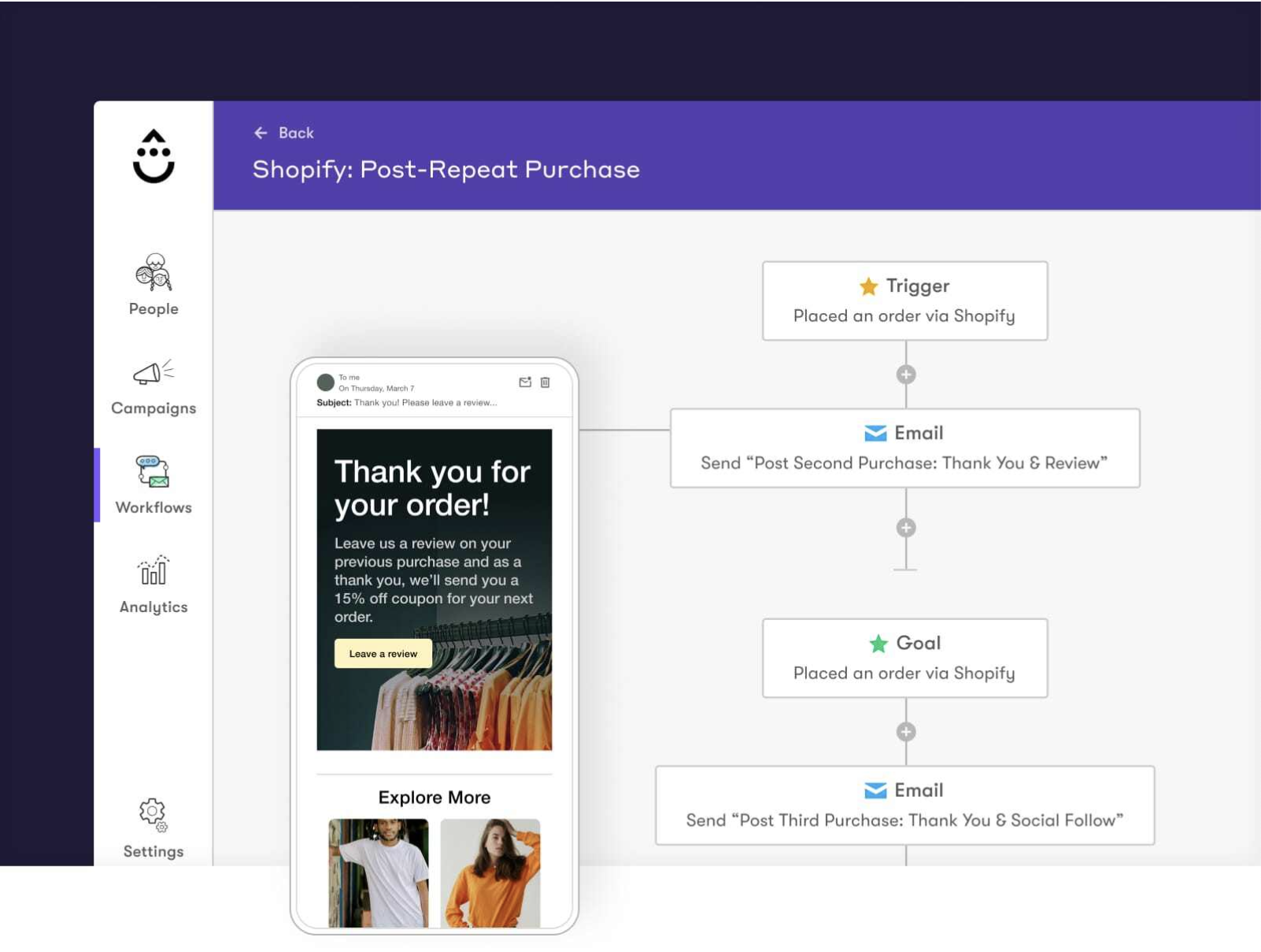Click the purple Workflows highlight bar
This screenshot has width=1261, height=952.
click(97, 484)
